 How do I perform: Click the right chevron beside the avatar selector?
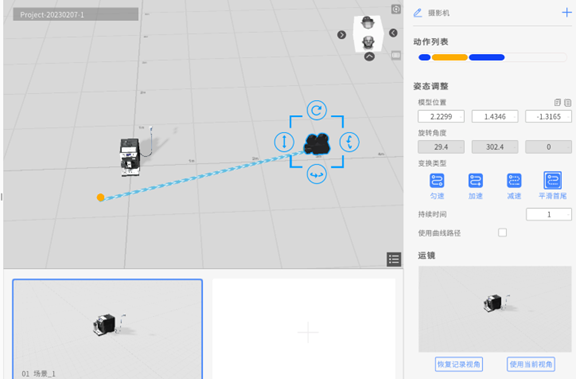[342, 35]
